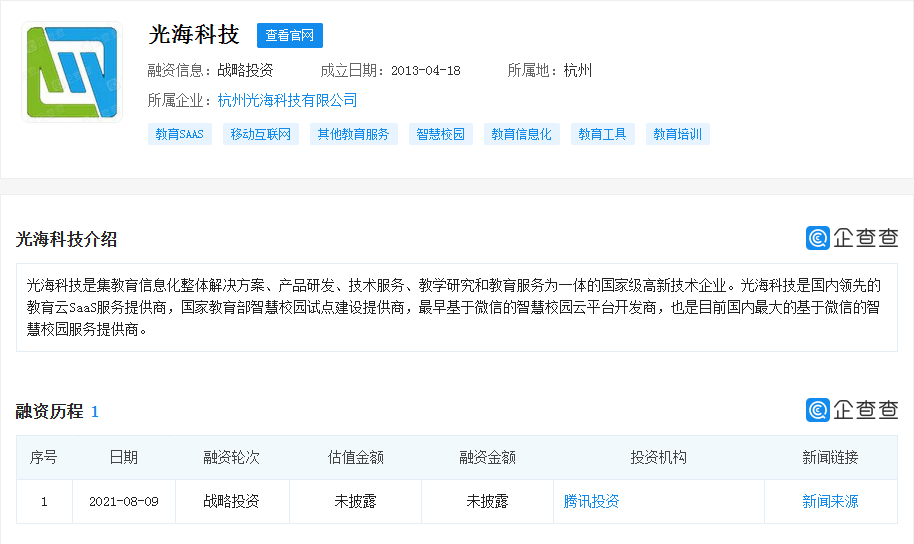Select the 教育培训 tag
Image resolution: width=914 pixels, height=544 pixels.
click(678, 134)
